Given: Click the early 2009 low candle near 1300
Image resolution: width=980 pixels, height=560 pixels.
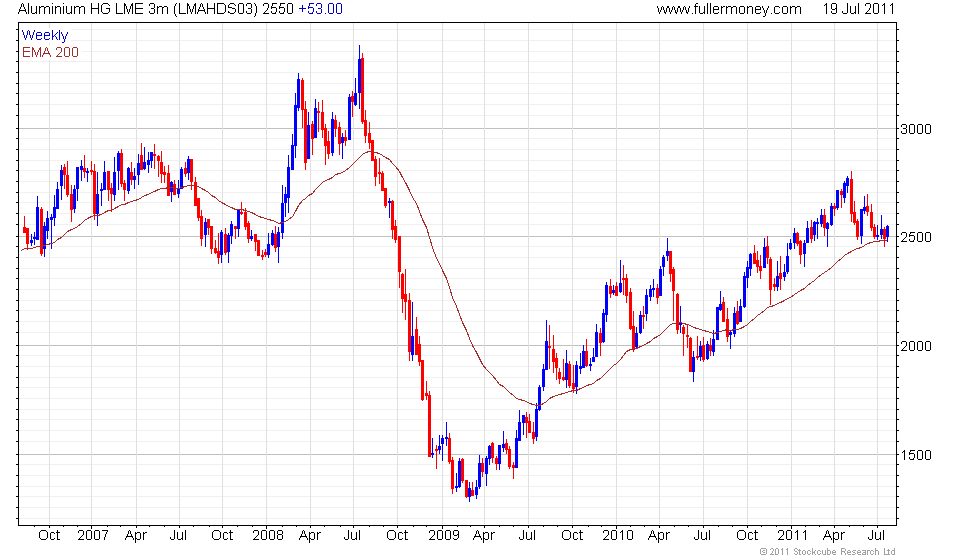Looking at the screenshot, I should click(469, 491).
